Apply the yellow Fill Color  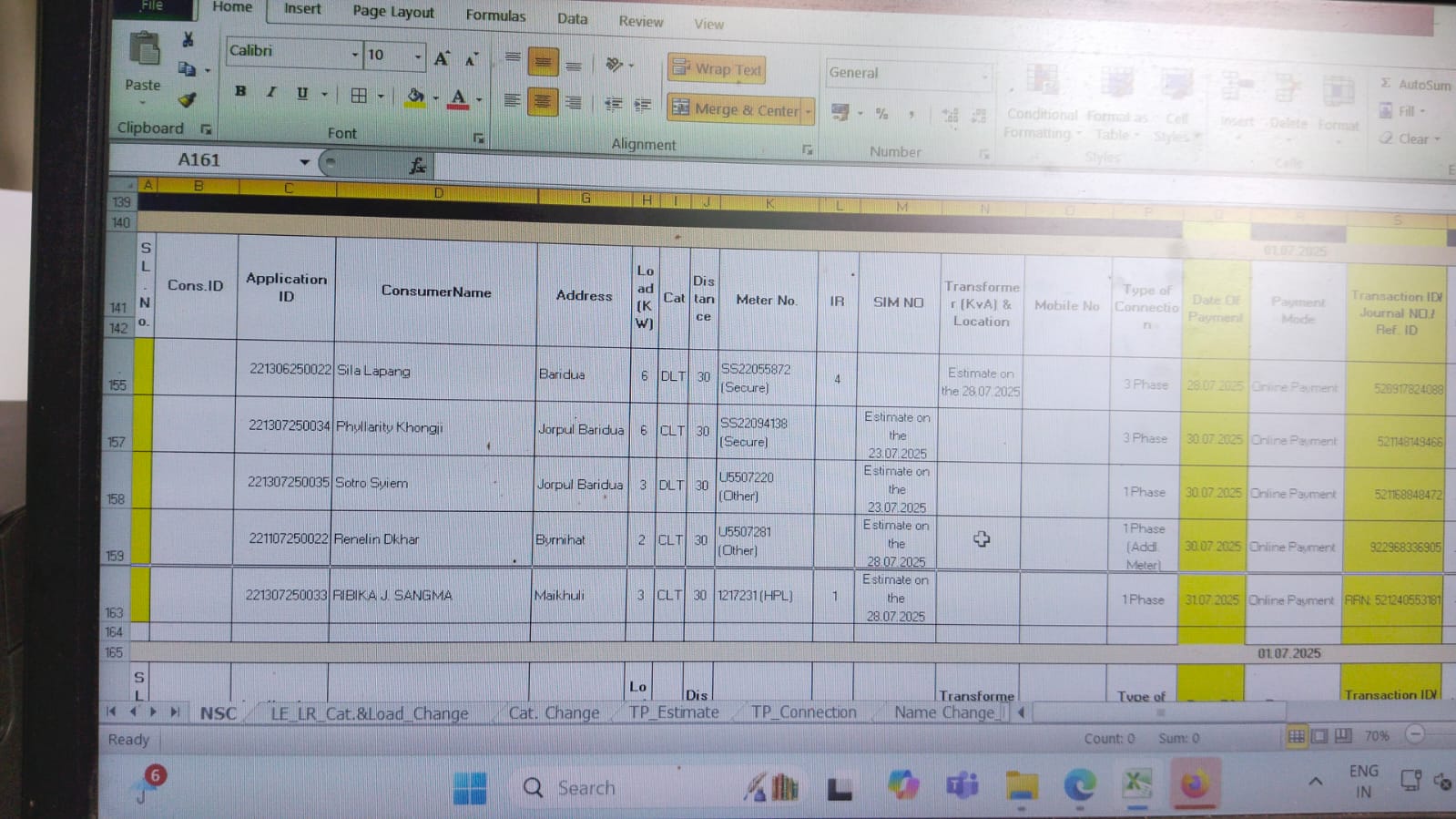coord(415,97)
